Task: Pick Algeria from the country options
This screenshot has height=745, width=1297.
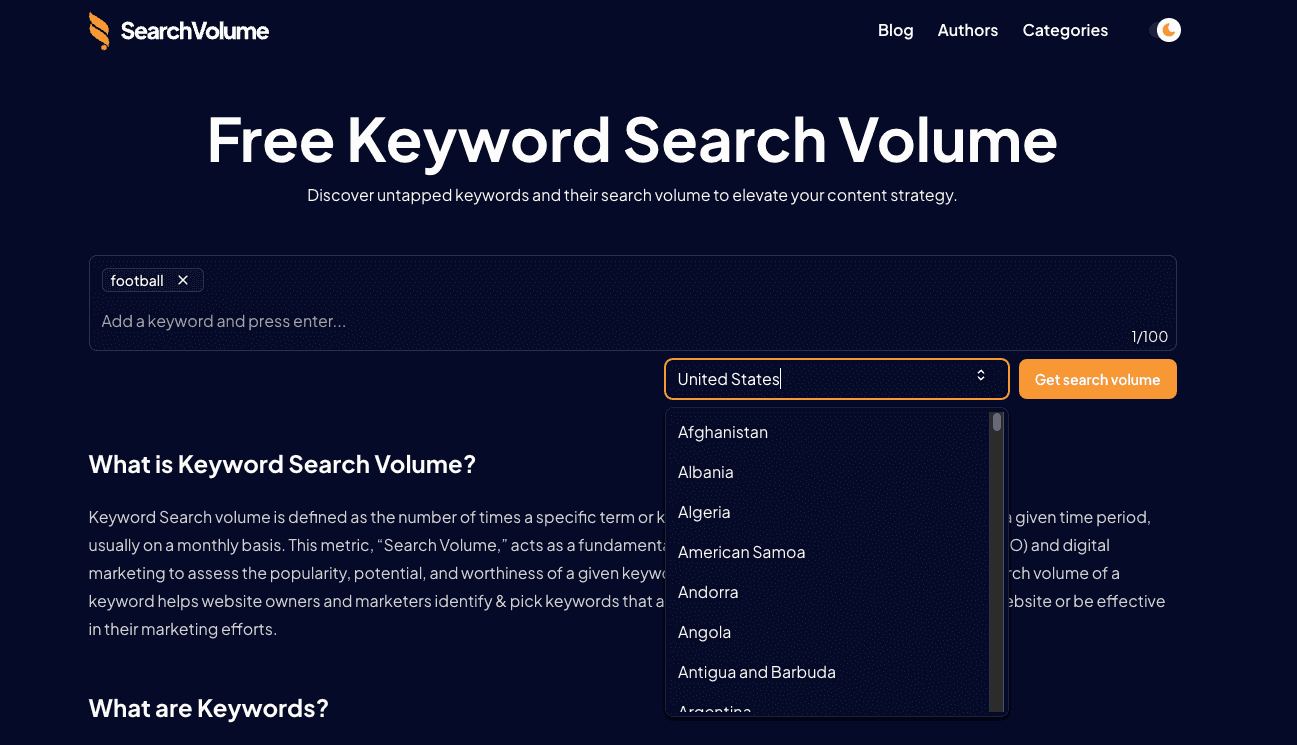Action: click(827, 512)
